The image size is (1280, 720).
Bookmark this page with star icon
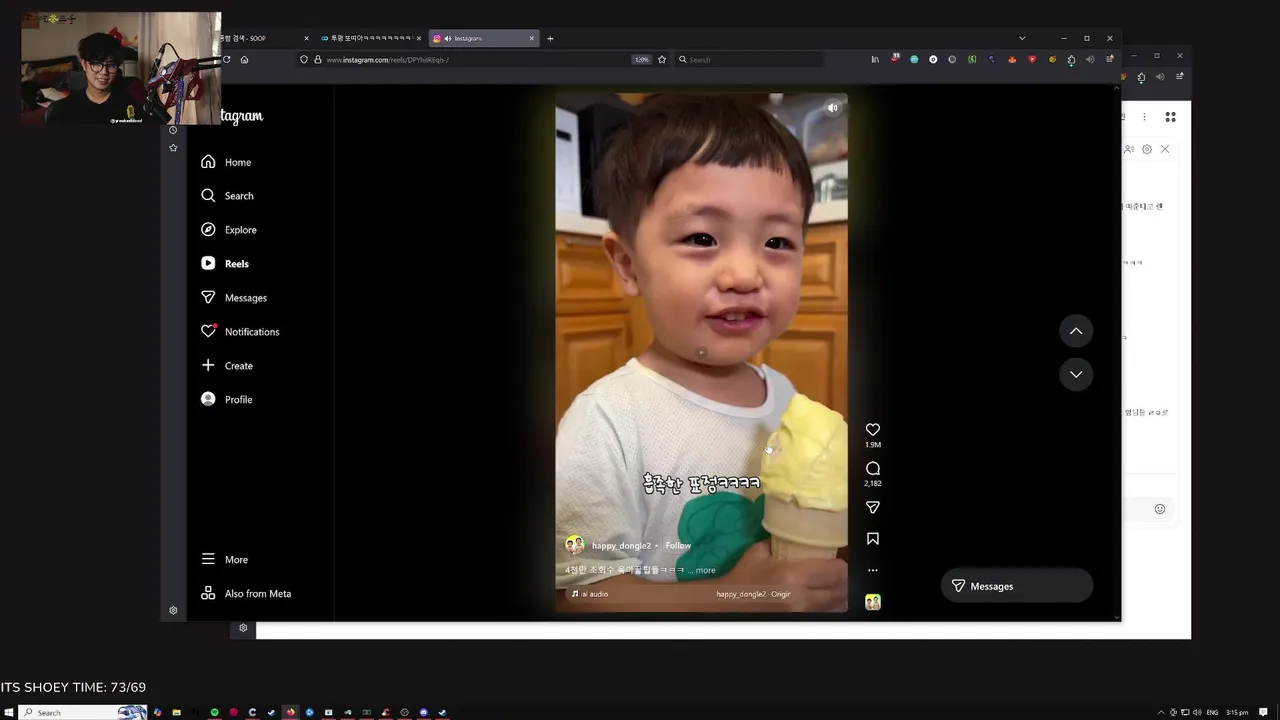662,60
